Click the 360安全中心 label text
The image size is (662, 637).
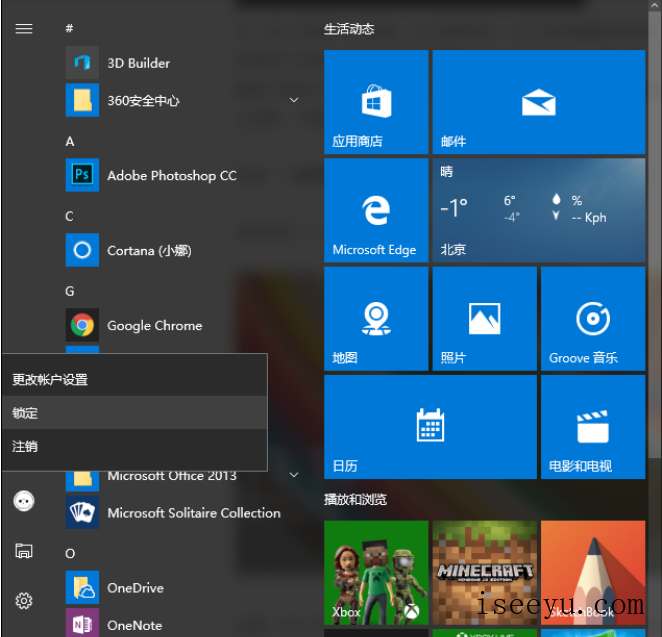[x=143, y=100]
